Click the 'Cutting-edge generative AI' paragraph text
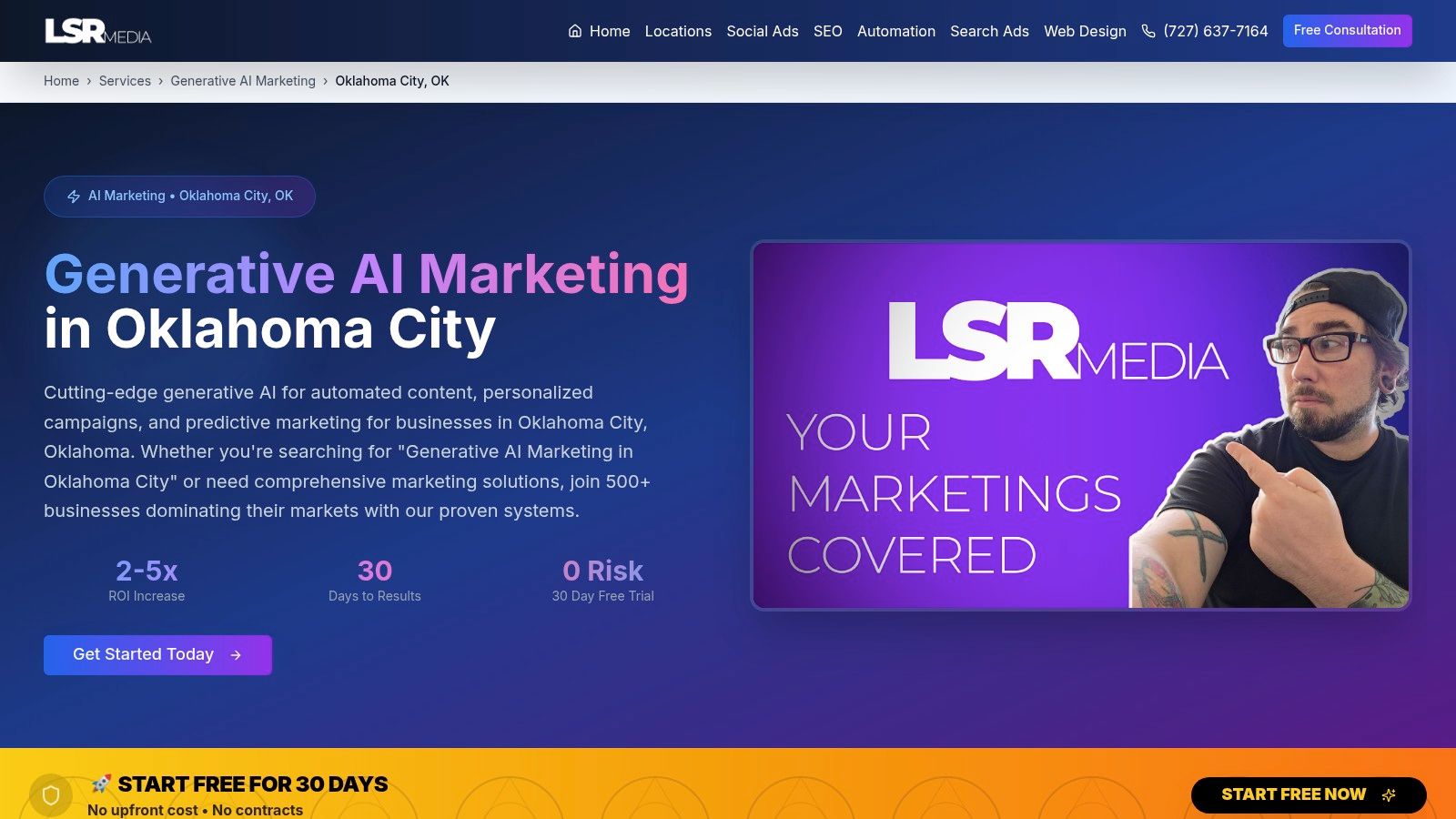 point(347,451)
